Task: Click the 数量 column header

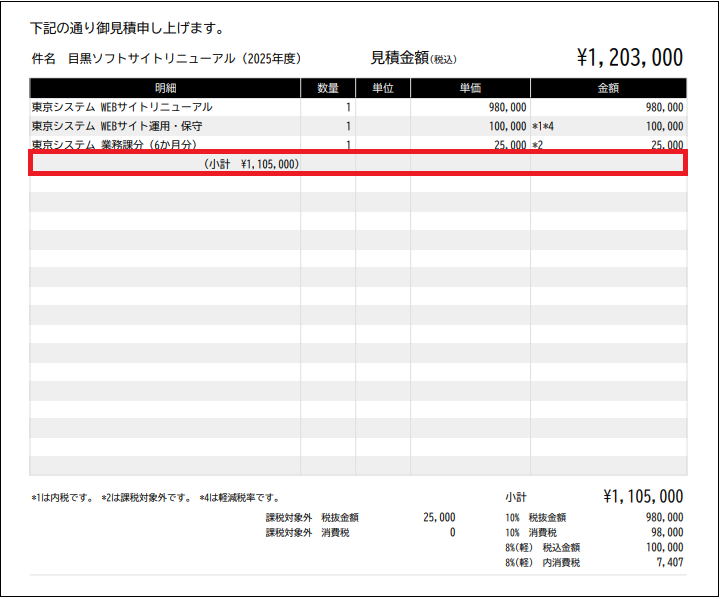Action: click(x=328, y=88)
